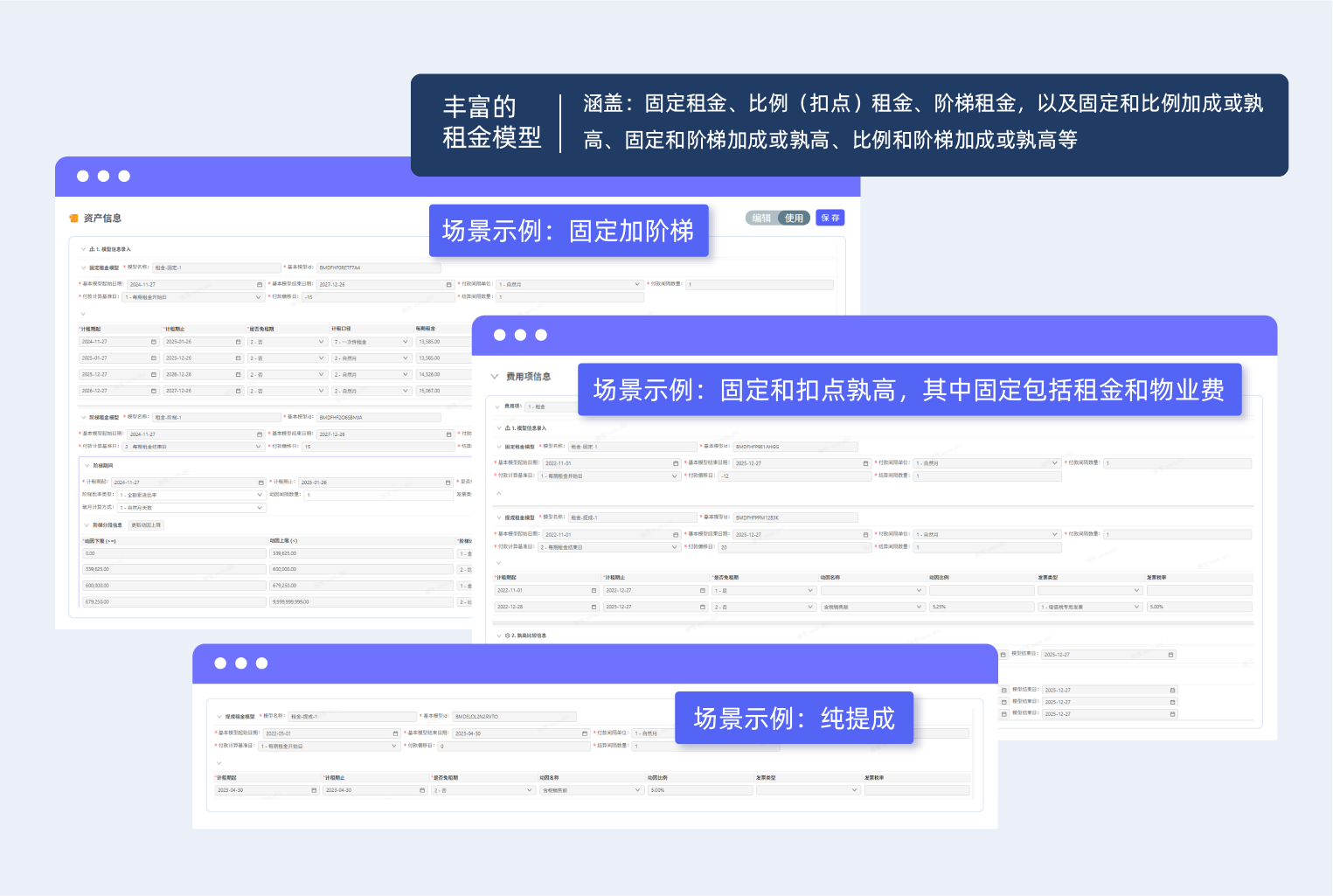Open calendar icon of 2026-12-26 end date

click(x=238, y=375)
